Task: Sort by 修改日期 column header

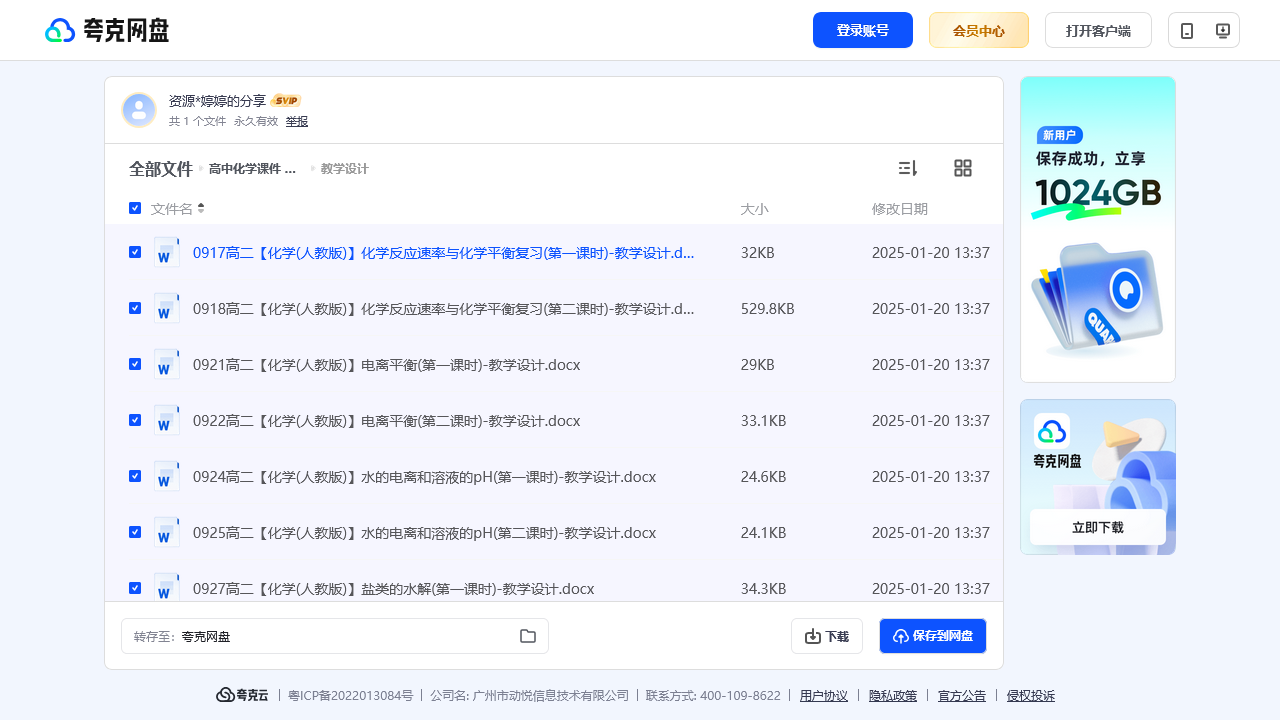Action: click(900, 209)
